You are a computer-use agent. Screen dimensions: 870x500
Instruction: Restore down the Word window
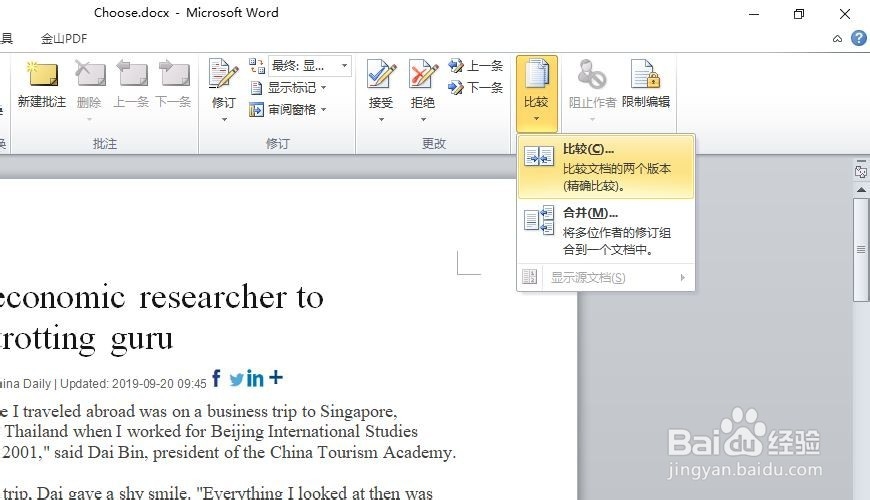point(799,14)
